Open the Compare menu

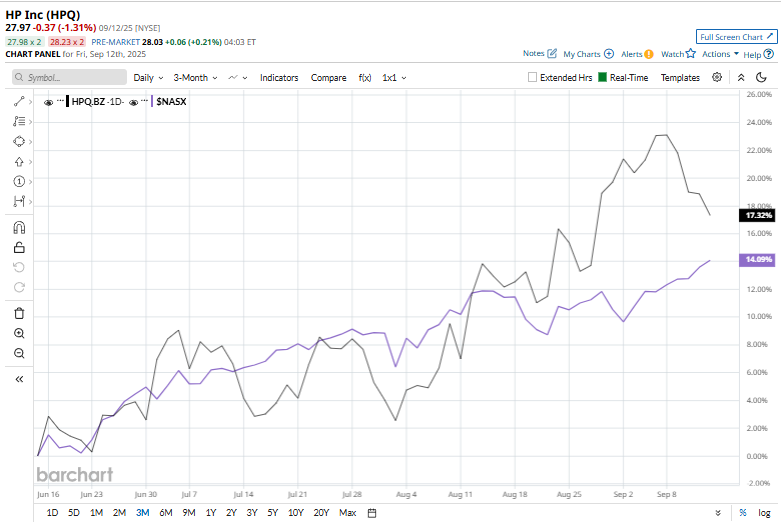point(328,78)
